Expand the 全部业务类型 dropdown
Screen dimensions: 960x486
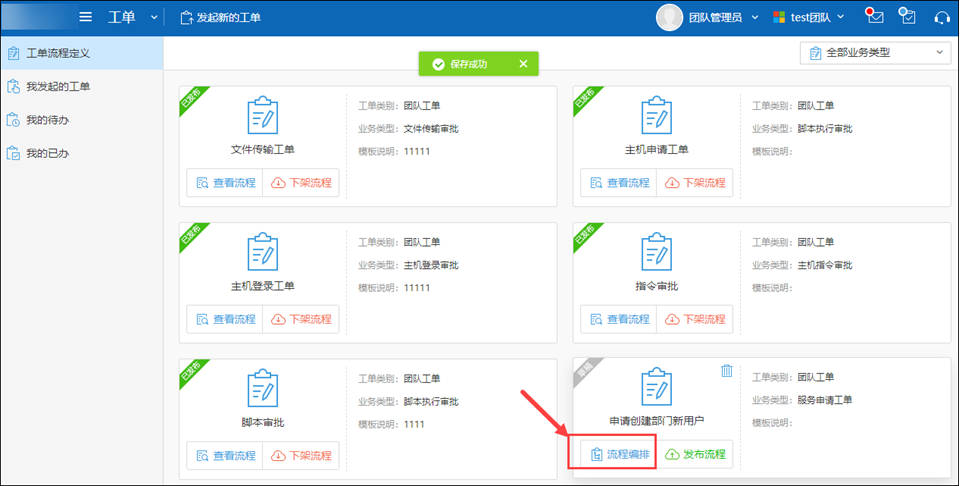point(875,53)
